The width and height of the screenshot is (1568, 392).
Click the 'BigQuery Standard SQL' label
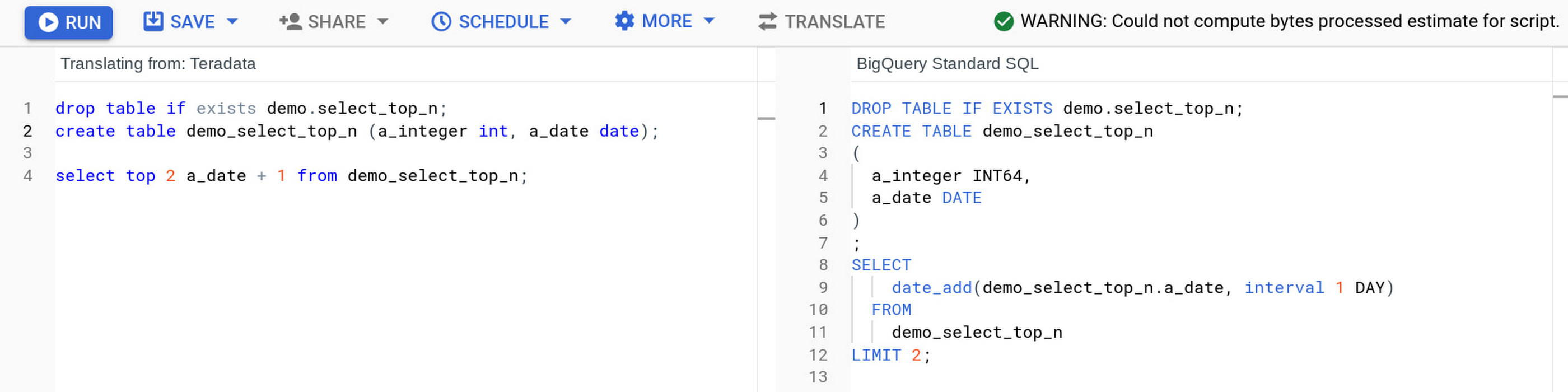point(947,64)
